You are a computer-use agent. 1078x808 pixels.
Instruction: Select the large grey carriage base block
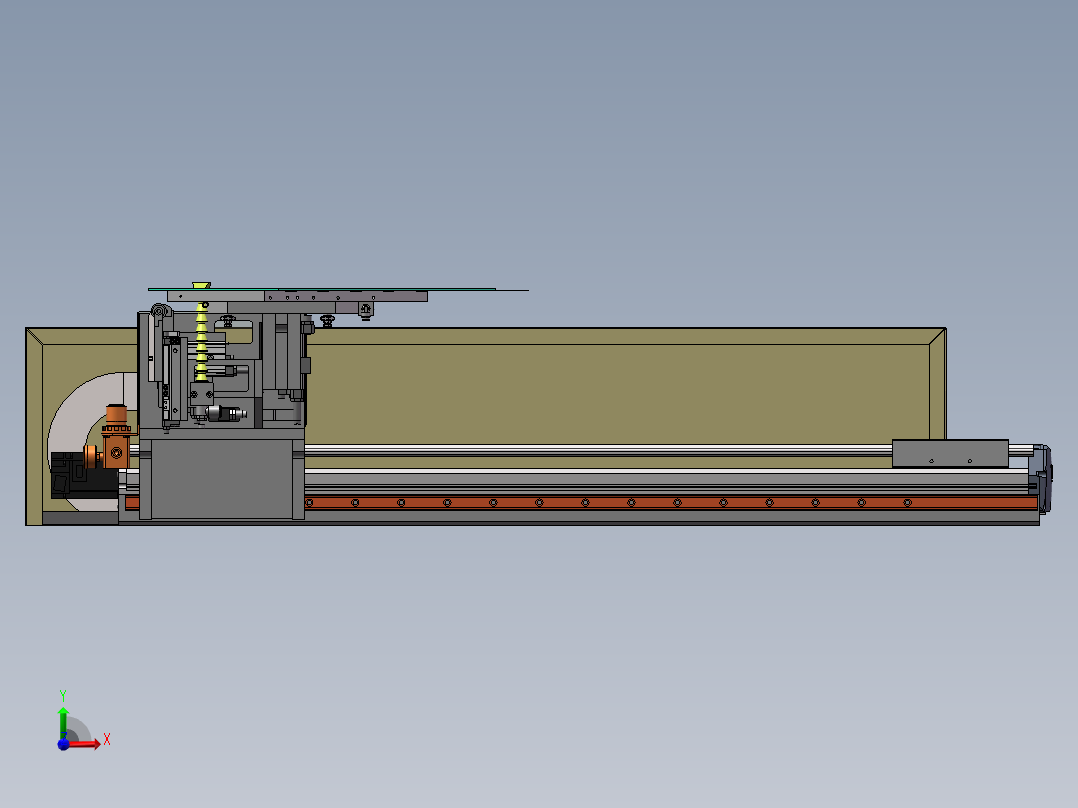pyautogui.click(x=221, y=474)
